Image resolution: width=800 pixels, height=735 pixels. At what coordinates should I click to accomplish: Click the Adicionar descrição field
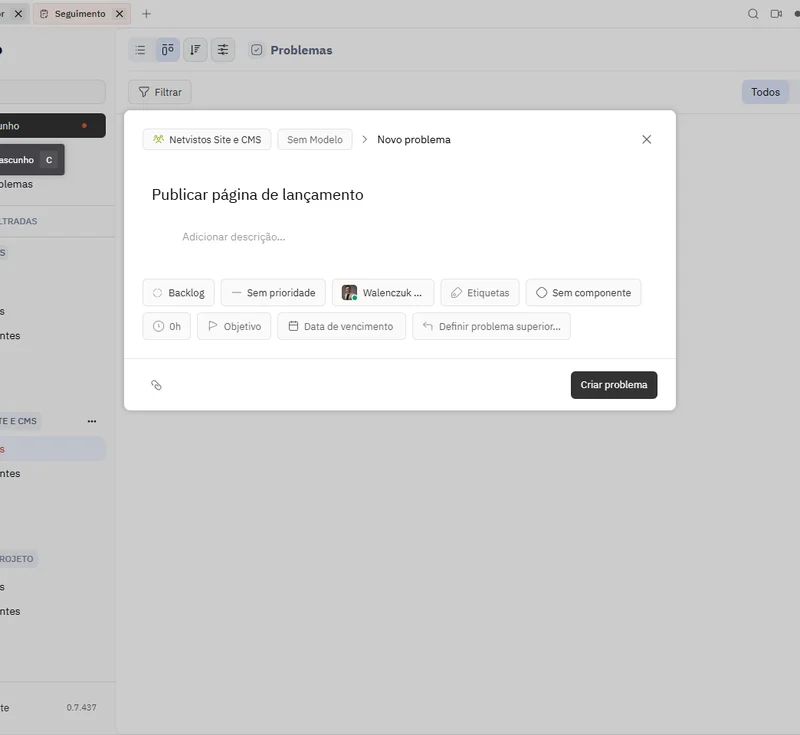[x=234, y=237]
